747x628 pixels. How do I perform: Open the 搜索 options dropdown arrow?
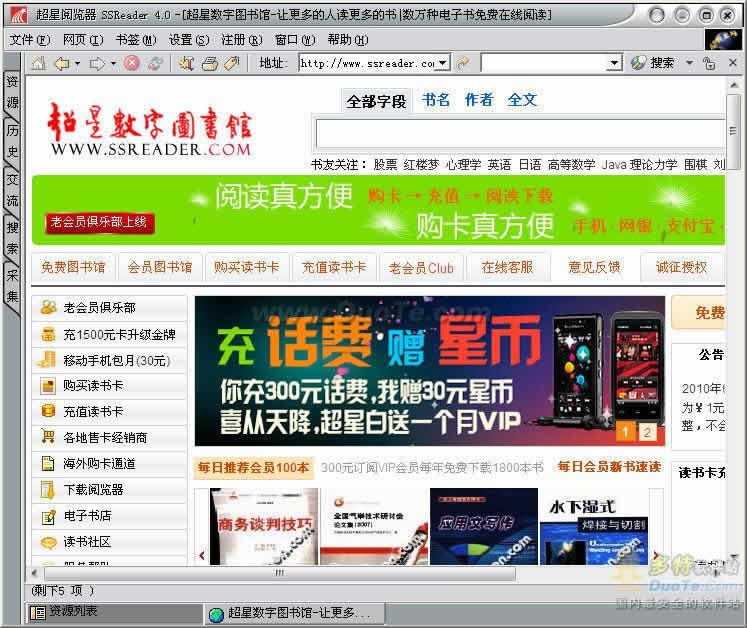point(689,63)
